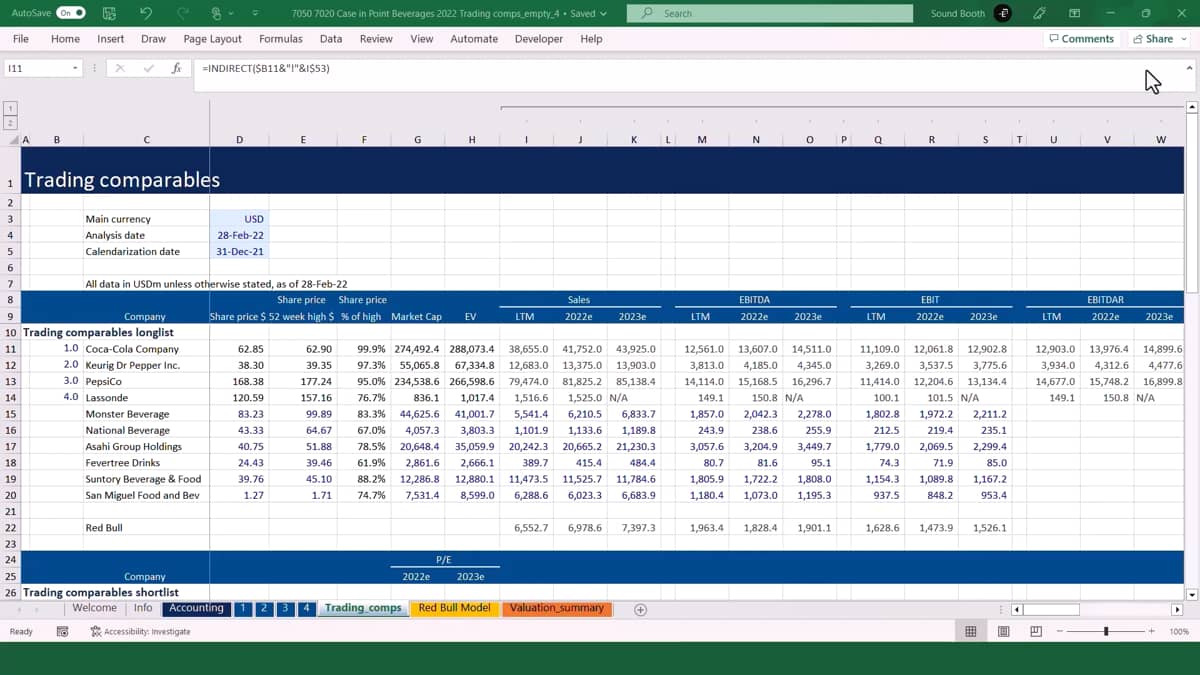This screenshot has height=675, width=1200.
Task: Click the zoom slider handle
Action: 1106,632
